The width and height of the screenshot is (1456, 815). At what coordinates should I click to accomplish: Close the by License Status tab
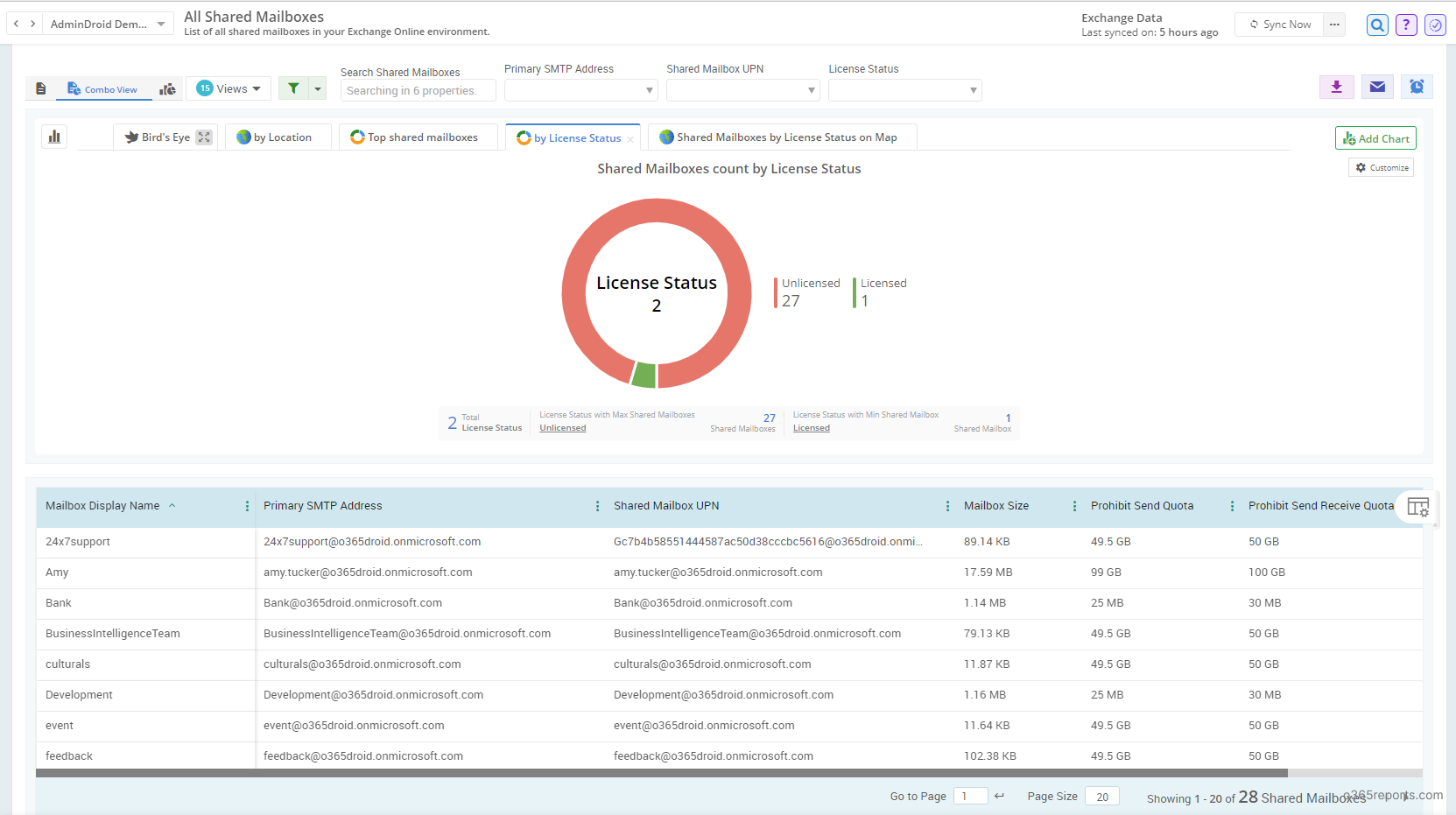click(630, 139)
